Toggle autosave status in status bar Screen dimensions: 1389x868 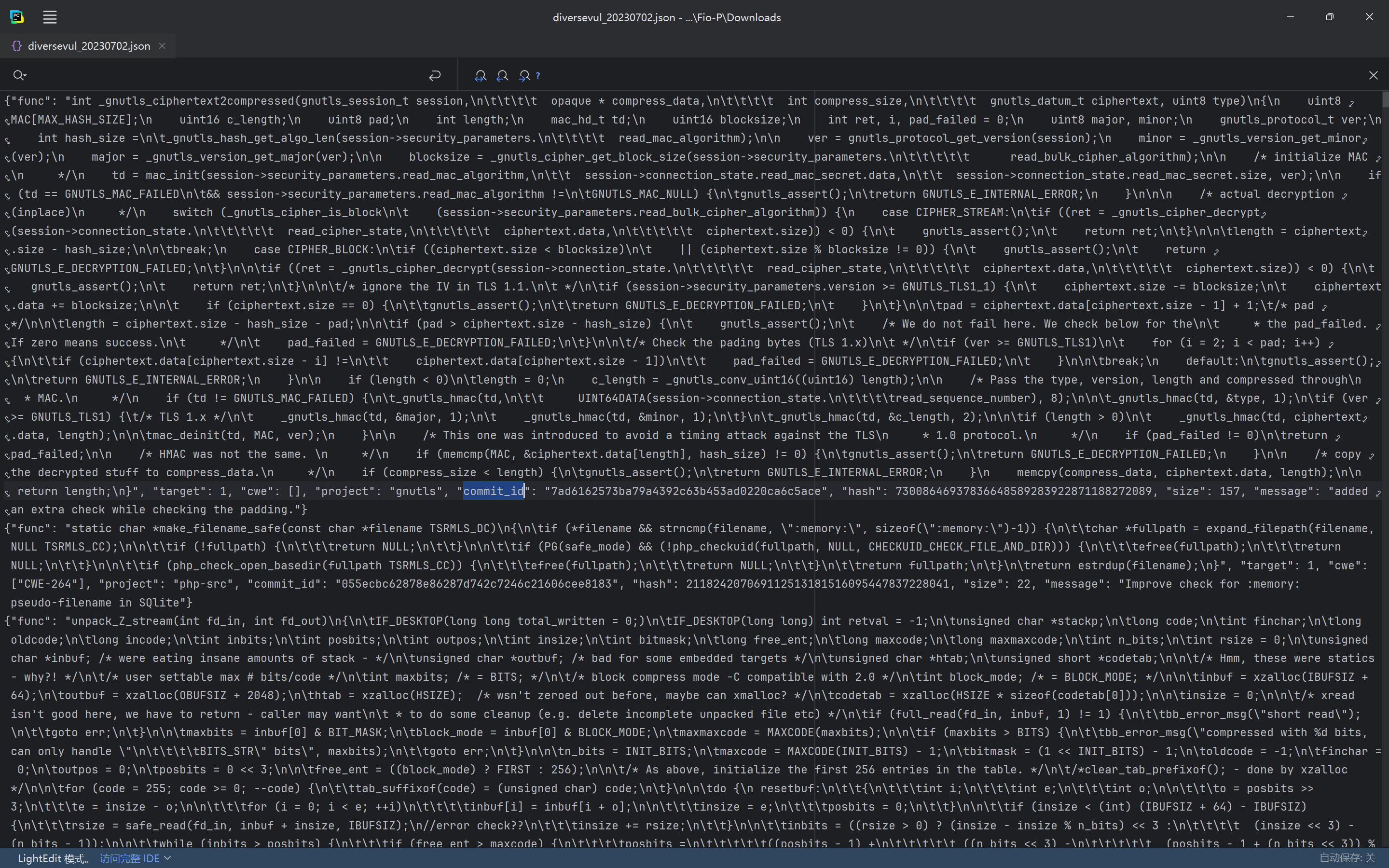(x=1347, y=858)
